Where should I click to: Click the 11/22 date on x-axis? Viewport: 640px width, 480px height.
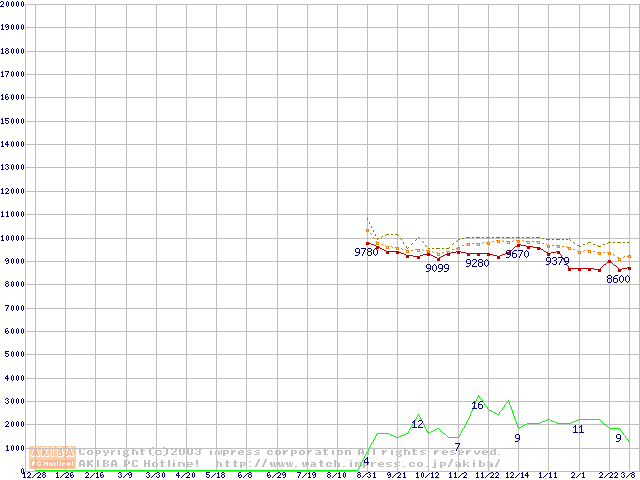(487, 475)
